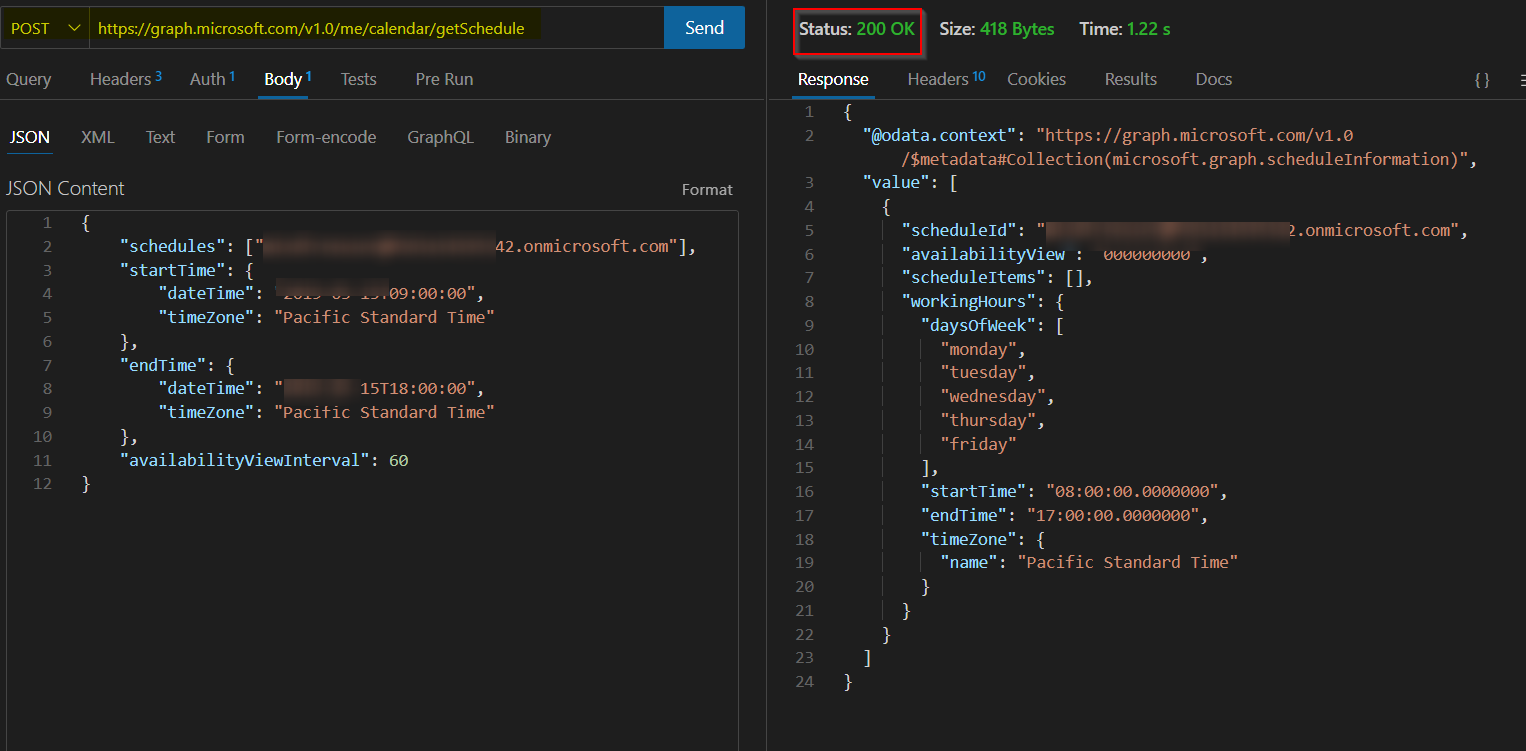1526x751 pixels.
Task: Select XML body type
Action: click(x=98, y=137)
